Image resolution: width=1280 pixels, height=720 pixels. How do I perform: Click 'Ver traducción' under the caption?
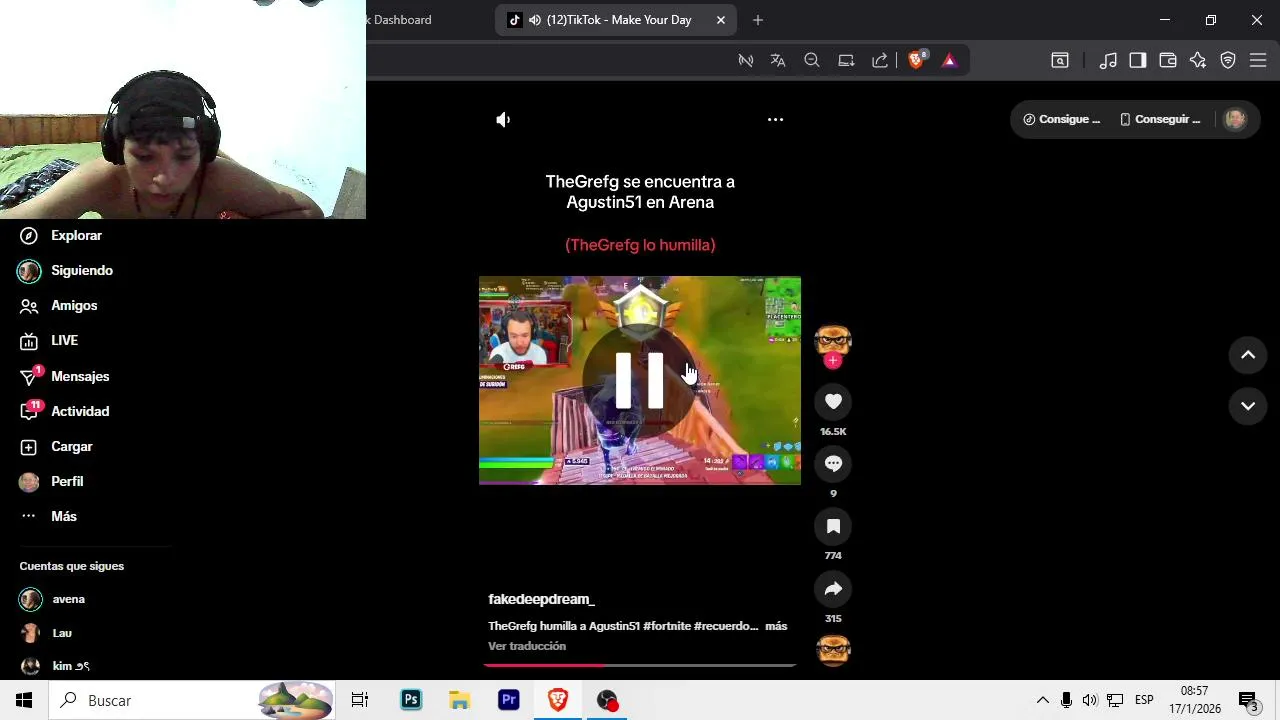527,646
